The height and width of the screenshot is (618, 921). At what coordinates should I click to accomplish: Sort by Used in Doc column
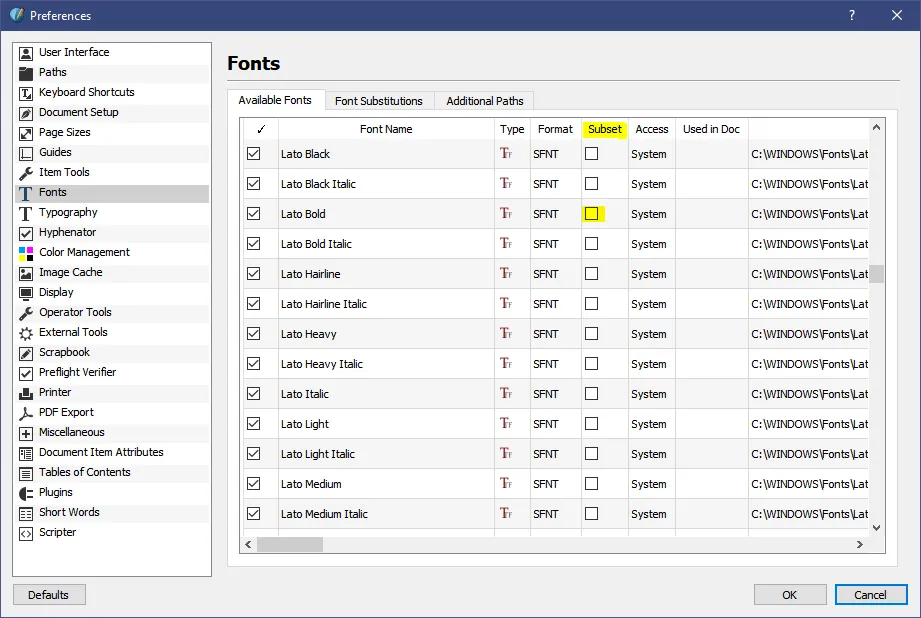pyautogui.click(x=711, y=129)
